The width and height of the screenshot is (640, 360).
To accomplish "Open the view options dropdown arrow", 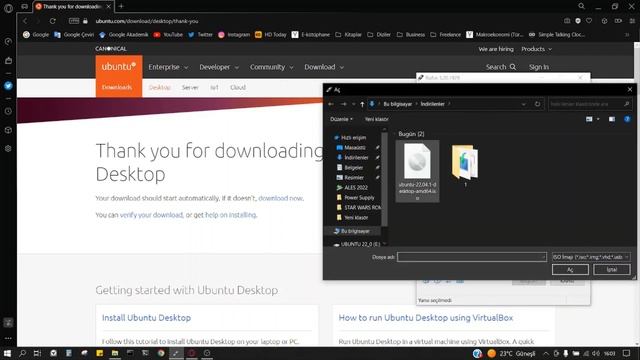I will tap(598, 119).
